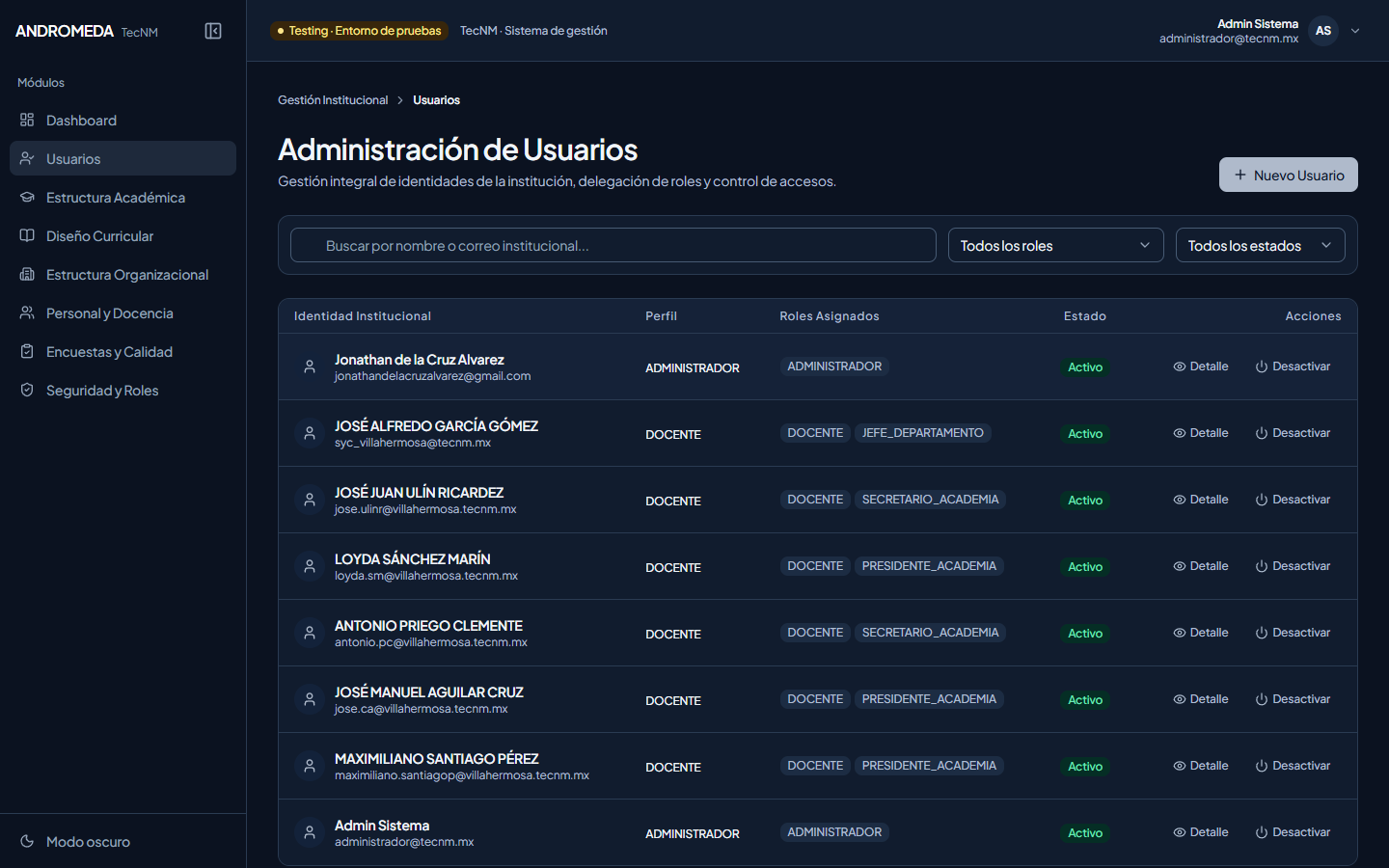The width and height of the screenshot is (1389, 868).
Task: Click the AS user avatar
Action: point(1323,31)
